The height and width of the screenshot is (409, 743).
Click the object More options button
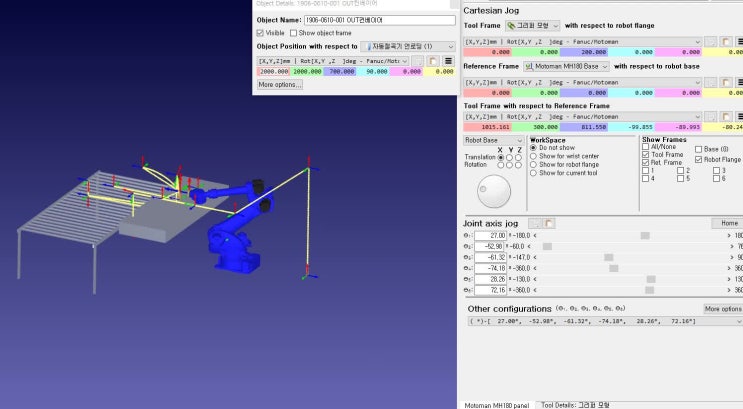coord(280,84)
